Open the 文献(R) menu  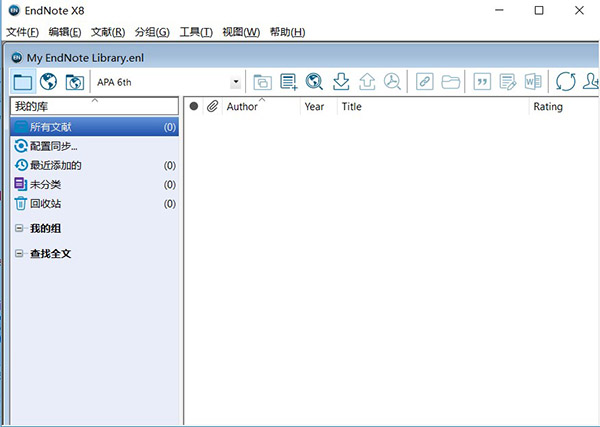(108, 32)
